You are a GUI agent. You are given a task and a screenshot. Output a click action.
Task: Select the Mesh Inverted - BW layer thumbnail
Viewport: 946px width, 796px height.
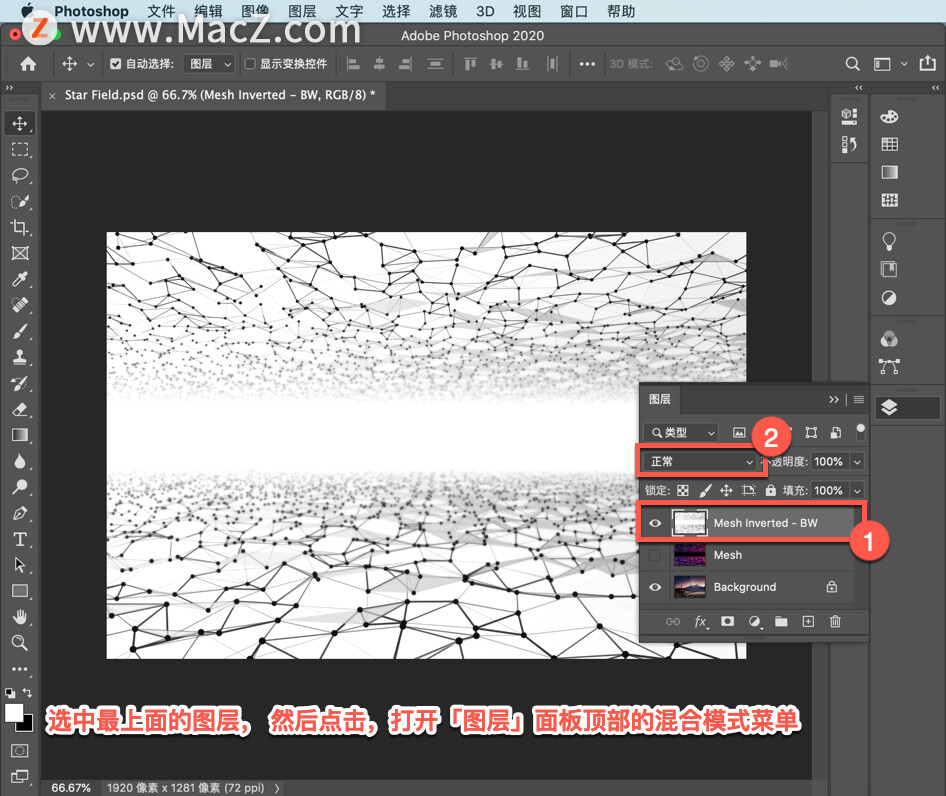(688, 523)
